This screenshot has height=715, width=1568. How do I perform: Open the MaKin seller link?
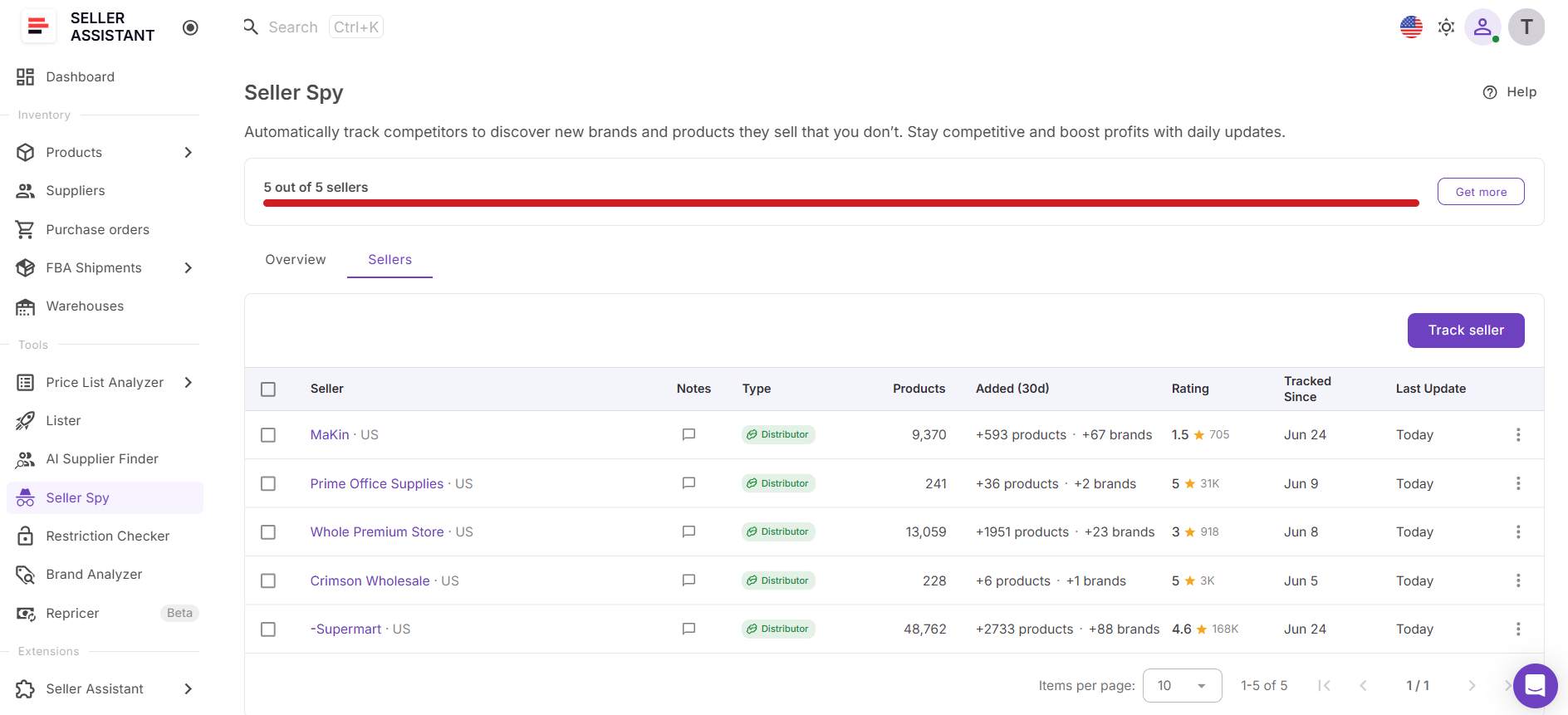(x=330, y=435)
